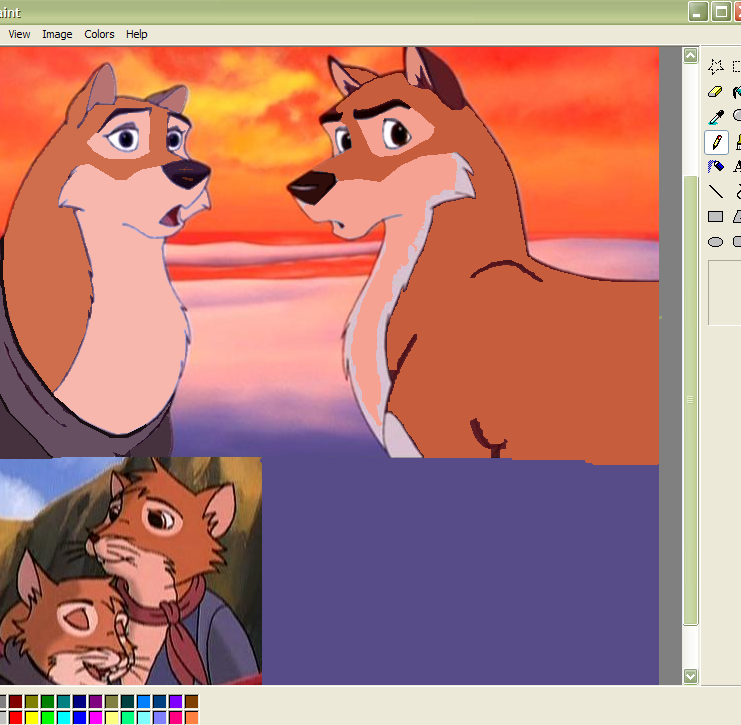Image resolution: width=741 pixels, height=725 pixels.
Task: Select the Eraser tool
Action: (x=716, y=92)
